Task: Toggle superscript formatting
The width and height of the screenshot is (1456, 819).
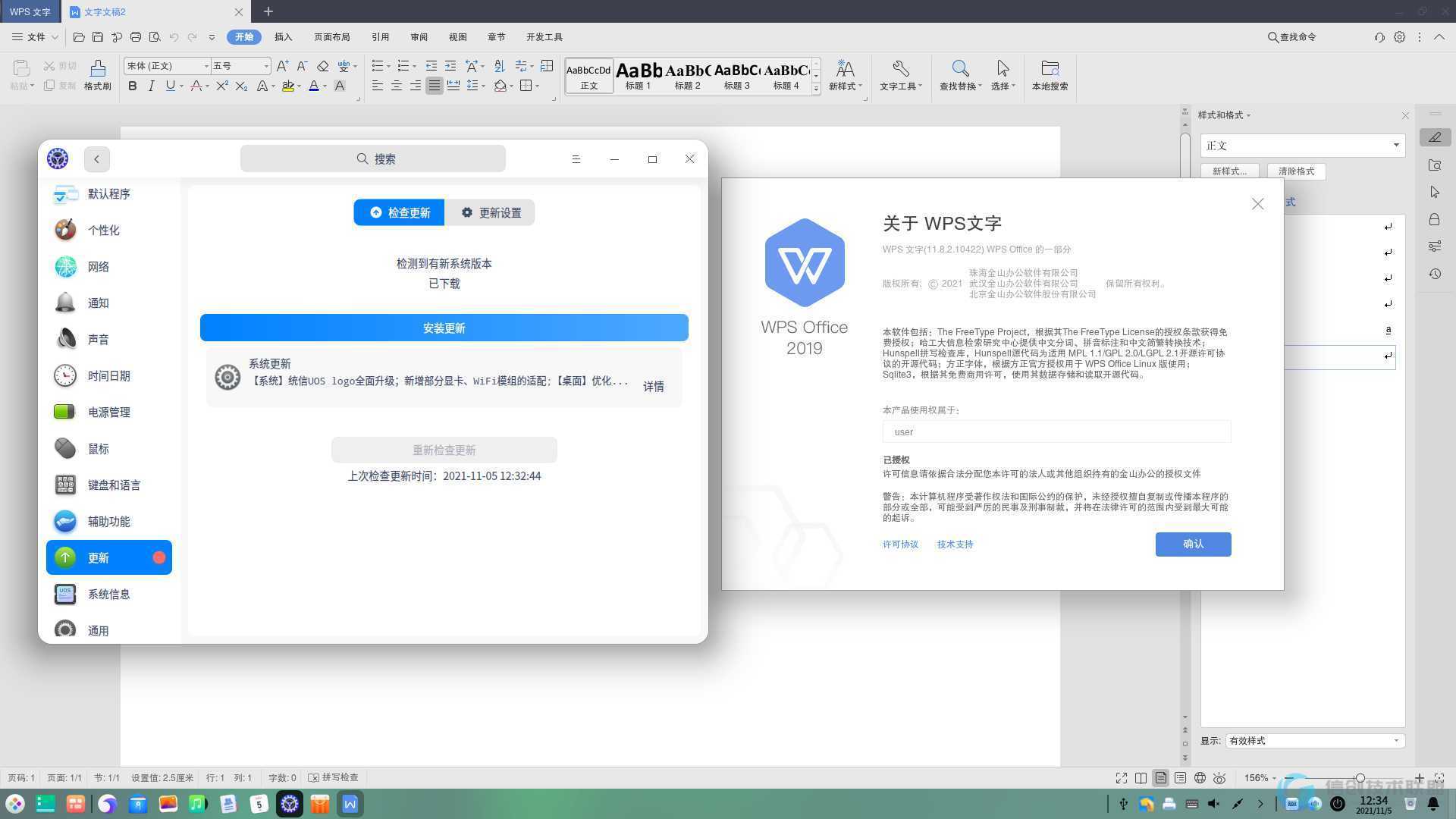Action: click(222, 86)
